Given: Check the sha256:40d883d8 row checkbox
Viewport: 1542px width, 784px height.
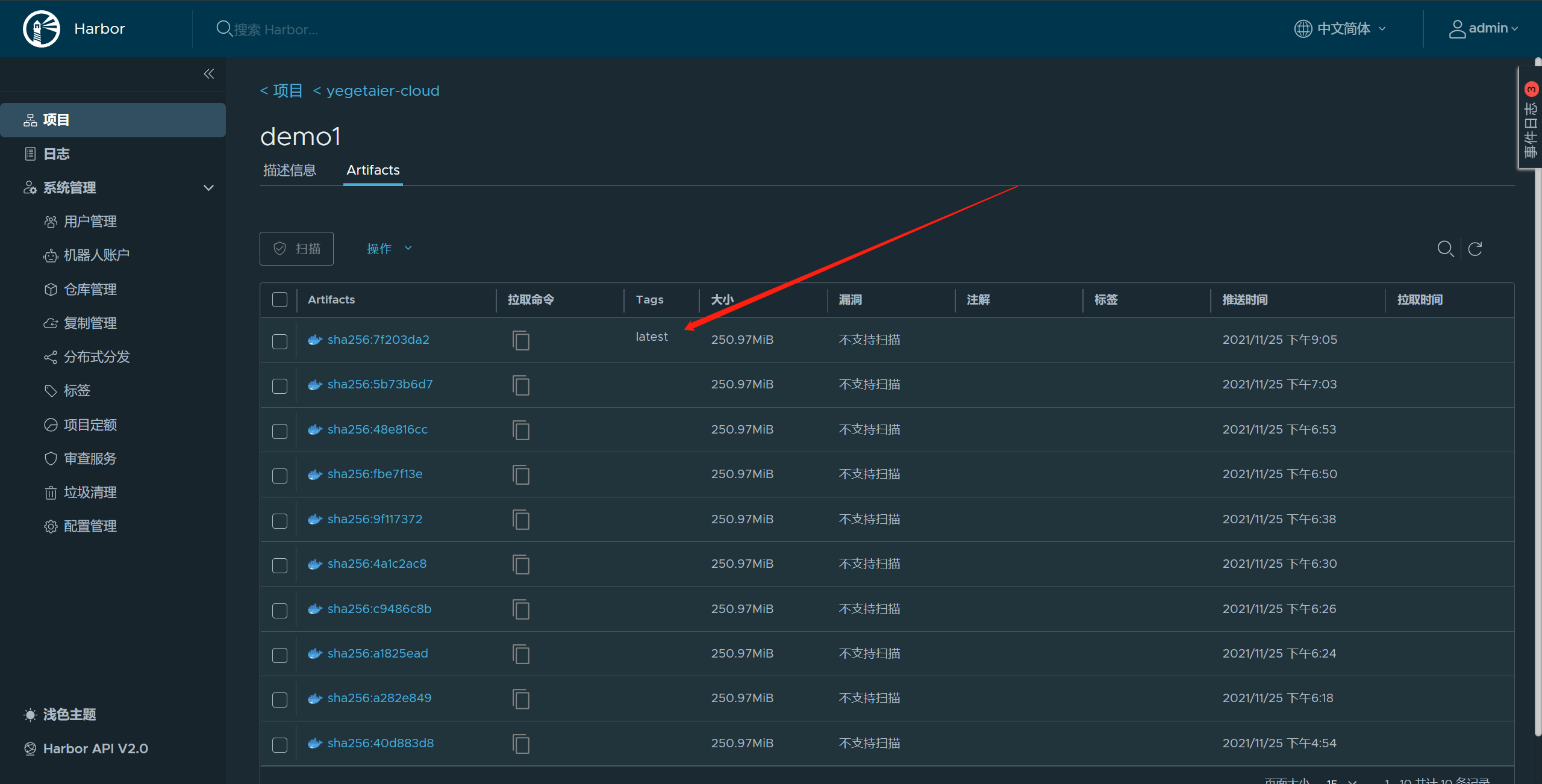Looking at the screenshot, I should pos(279,745).
